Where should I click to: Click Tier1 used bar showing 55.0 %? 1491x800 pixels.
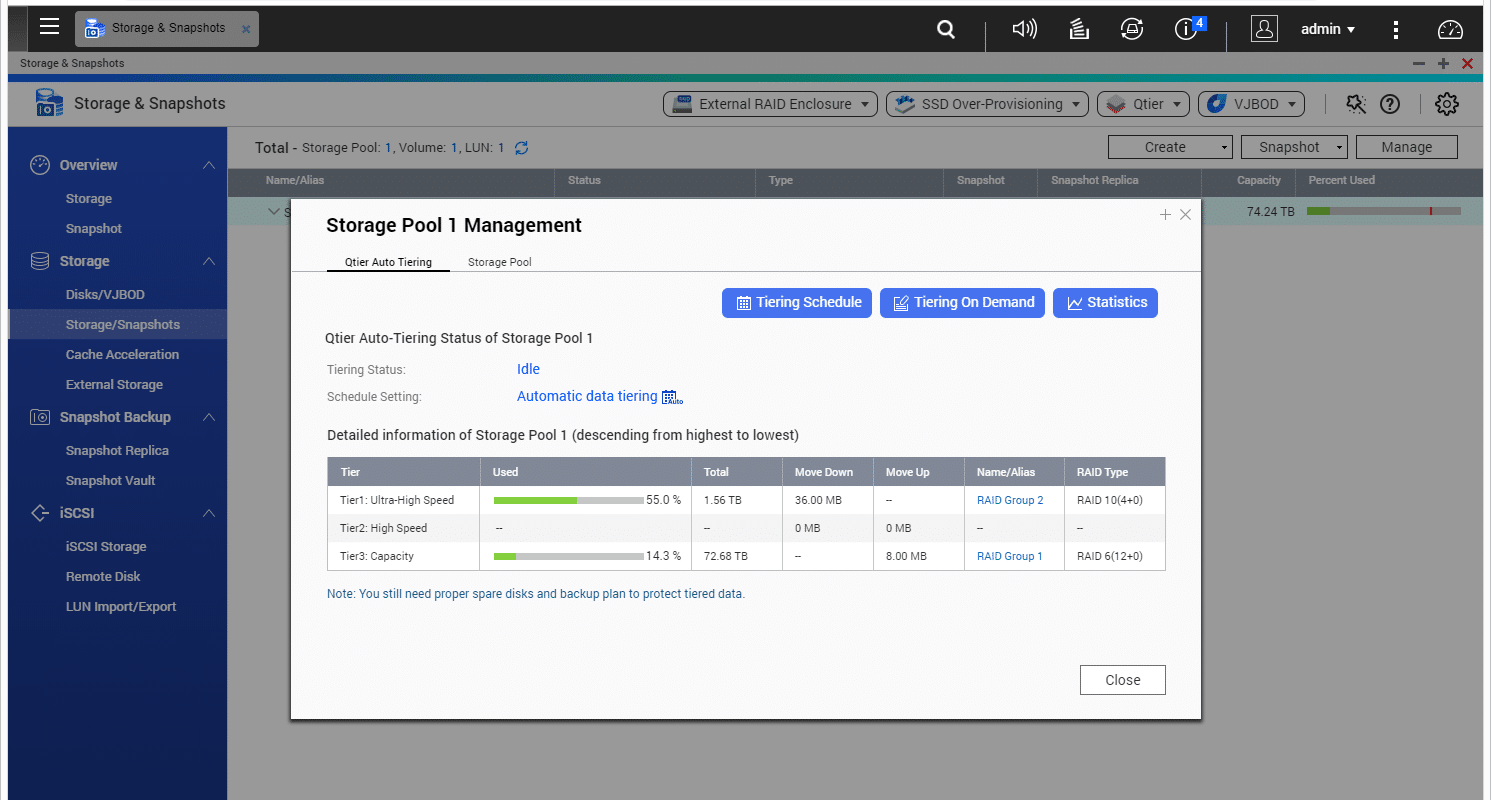[569, 500]
